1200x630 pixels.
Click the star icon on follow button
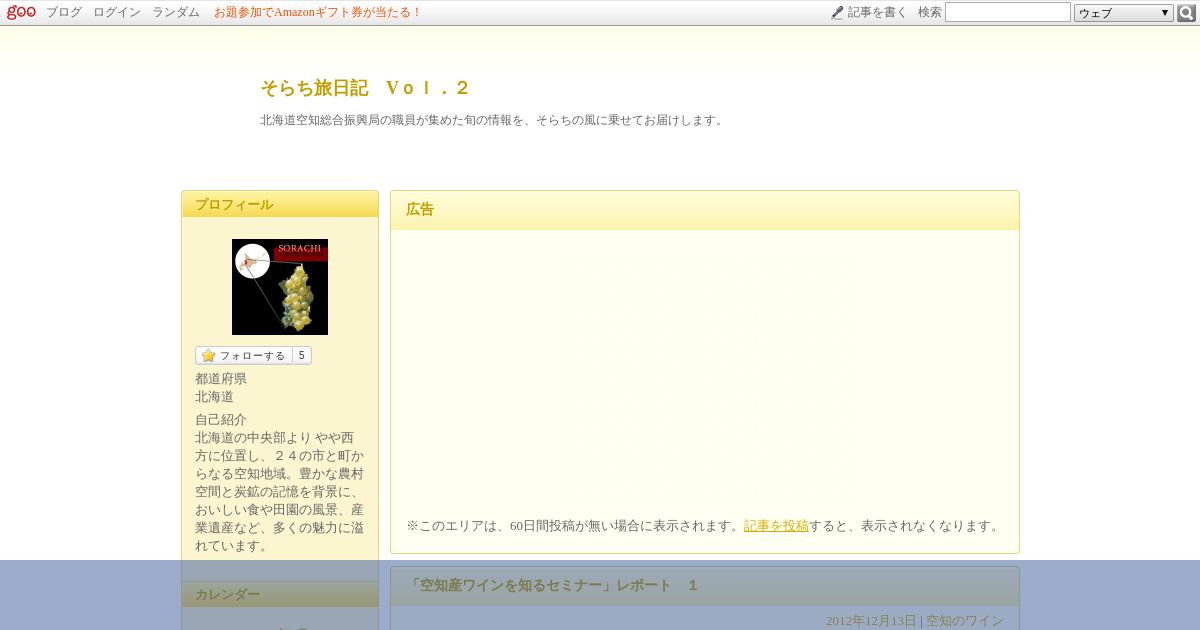208,355
